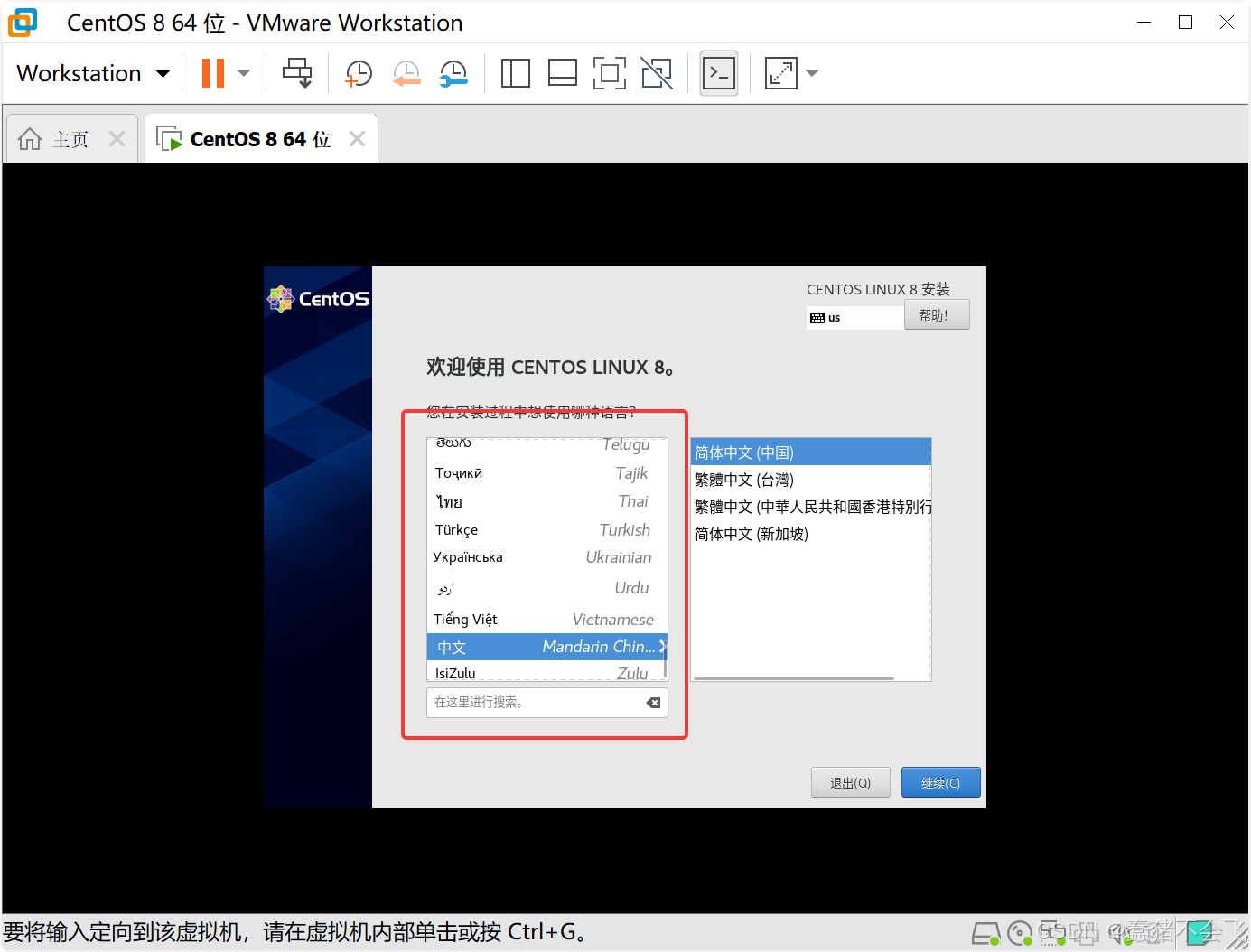1251x952 pixels.
Task: Click the us keyboard layout indicator
Action: 854,318
